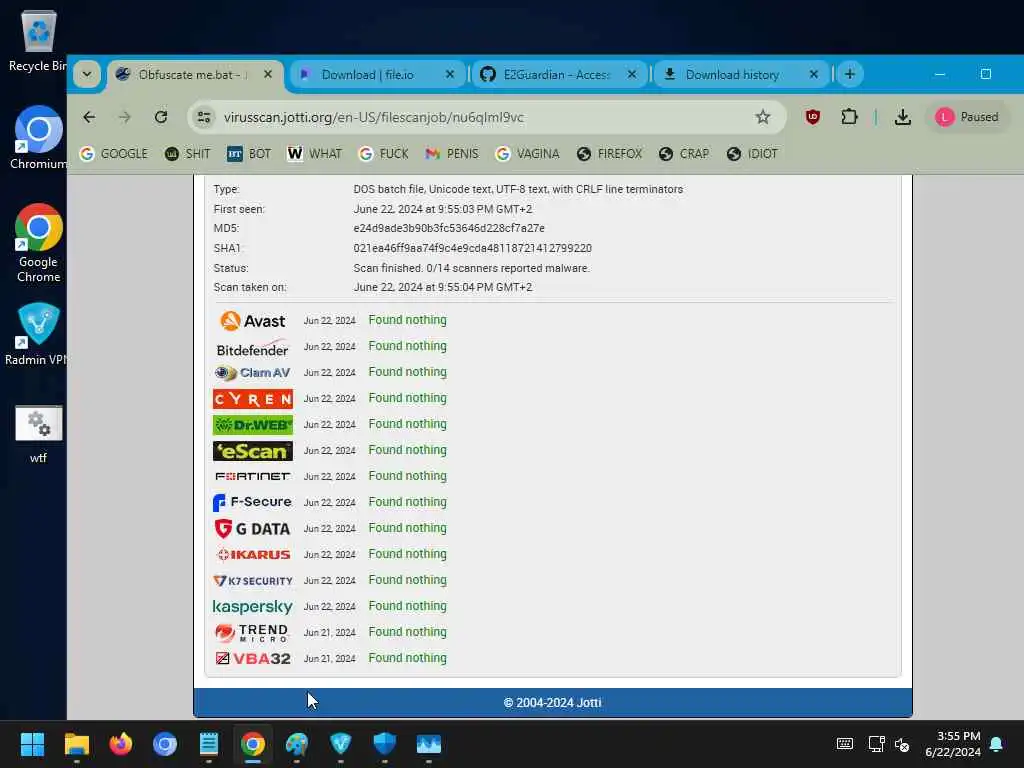This screenshot has height=768, width=1024.
Task: Click the CYREN scanner logo
Action: 252,399
